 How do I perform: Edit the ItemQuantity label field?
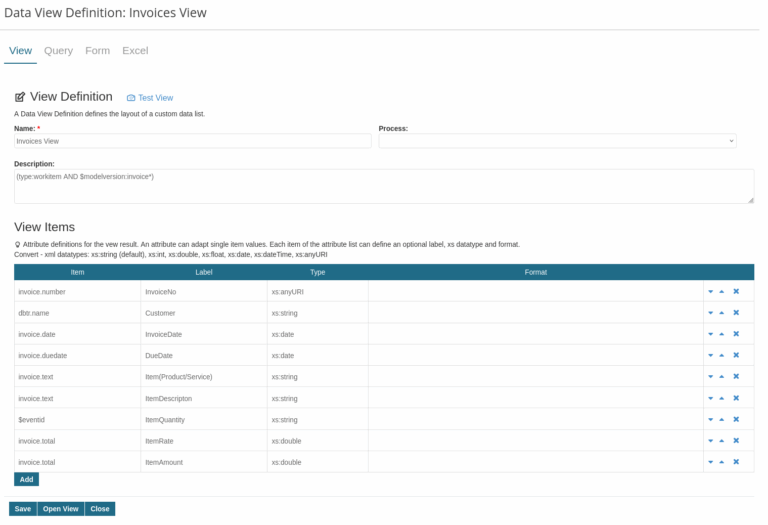click(x=204, y=420)
